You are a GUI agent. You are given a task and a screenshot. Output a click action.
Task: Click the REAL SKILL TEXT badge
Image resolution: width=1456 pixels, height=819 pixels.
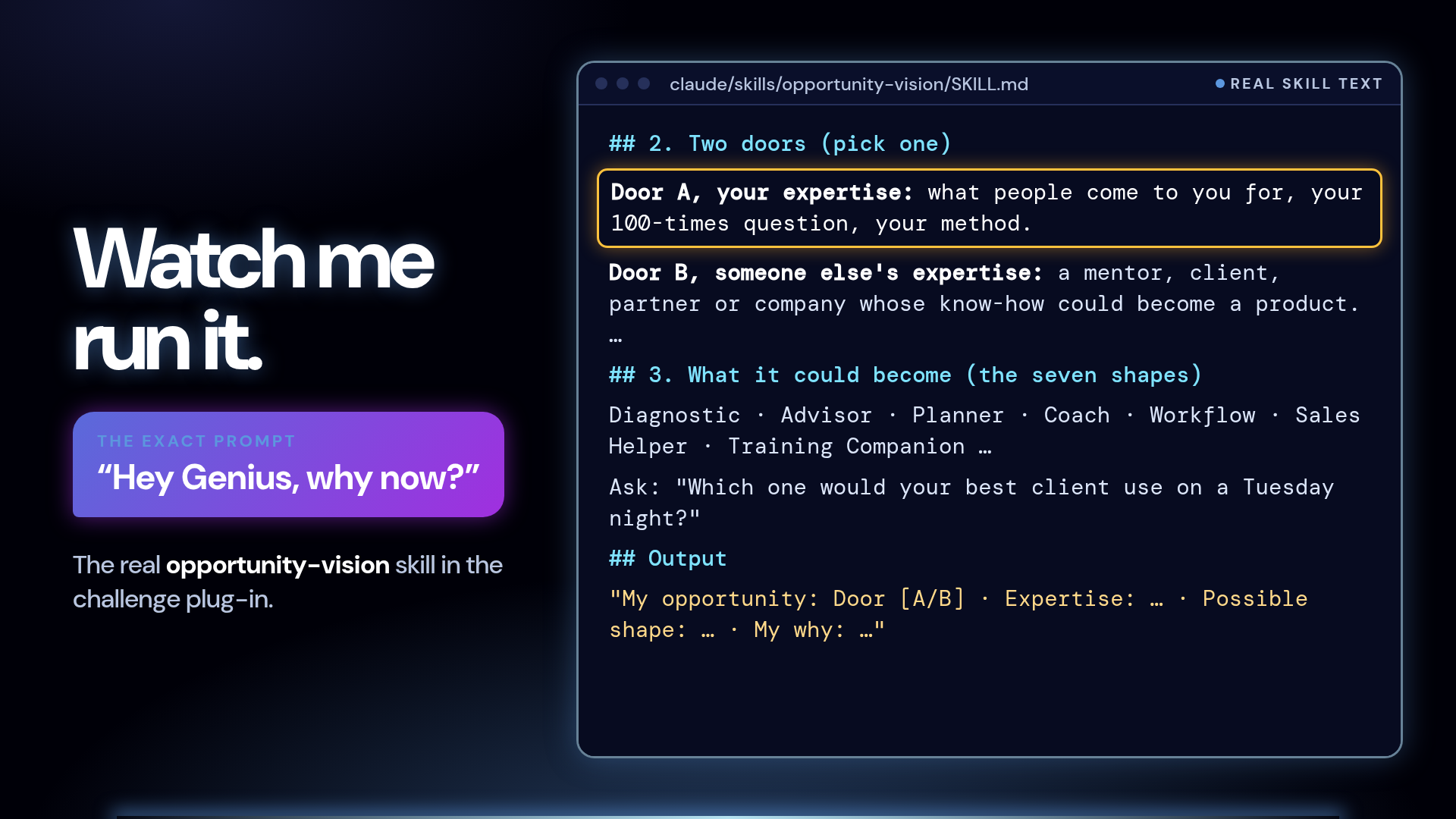pyautogui.click(x=1298, y=84)
